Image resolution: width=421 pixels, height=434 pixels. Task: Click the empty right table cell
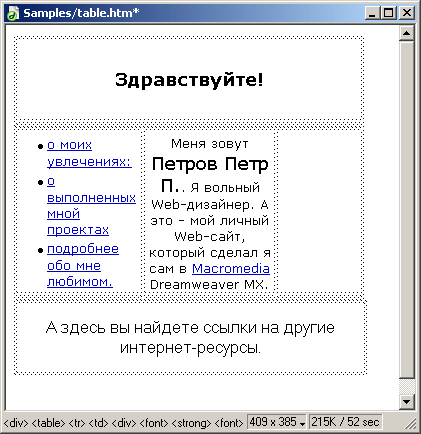[x=319, y=211]
